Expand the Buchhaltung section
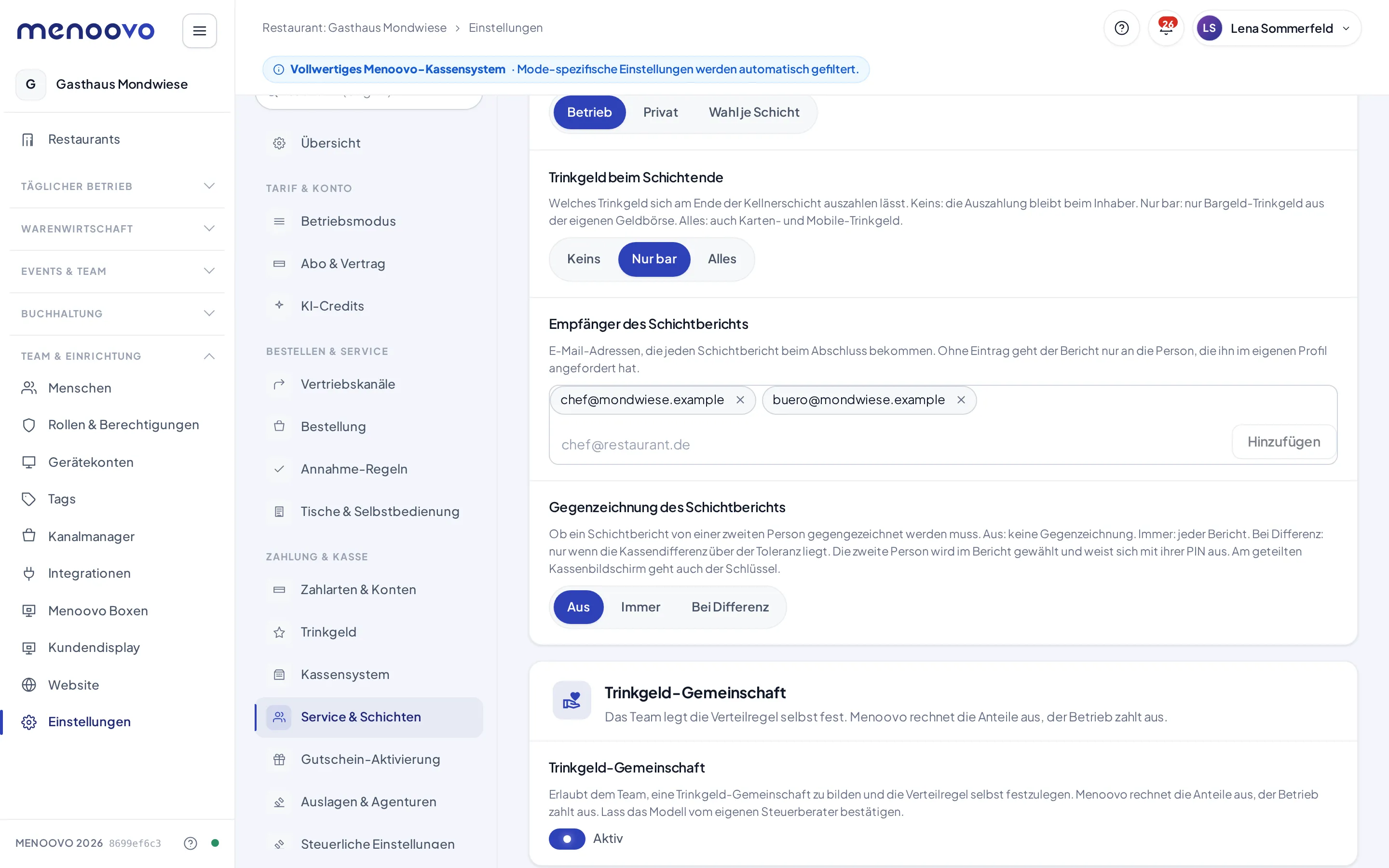The height and width of the screenshot is (868, 1389). coord(117,313)
